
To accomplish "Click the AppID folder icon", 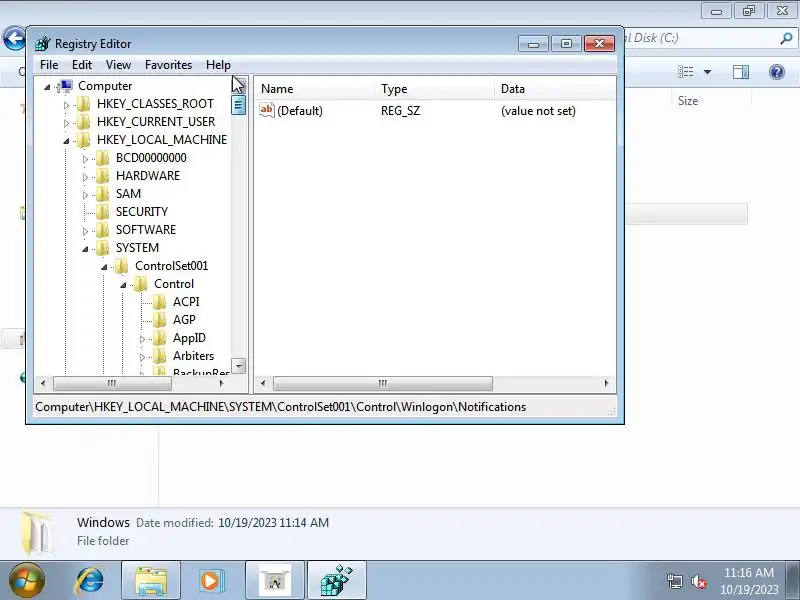I will click(x=159, y=338).
